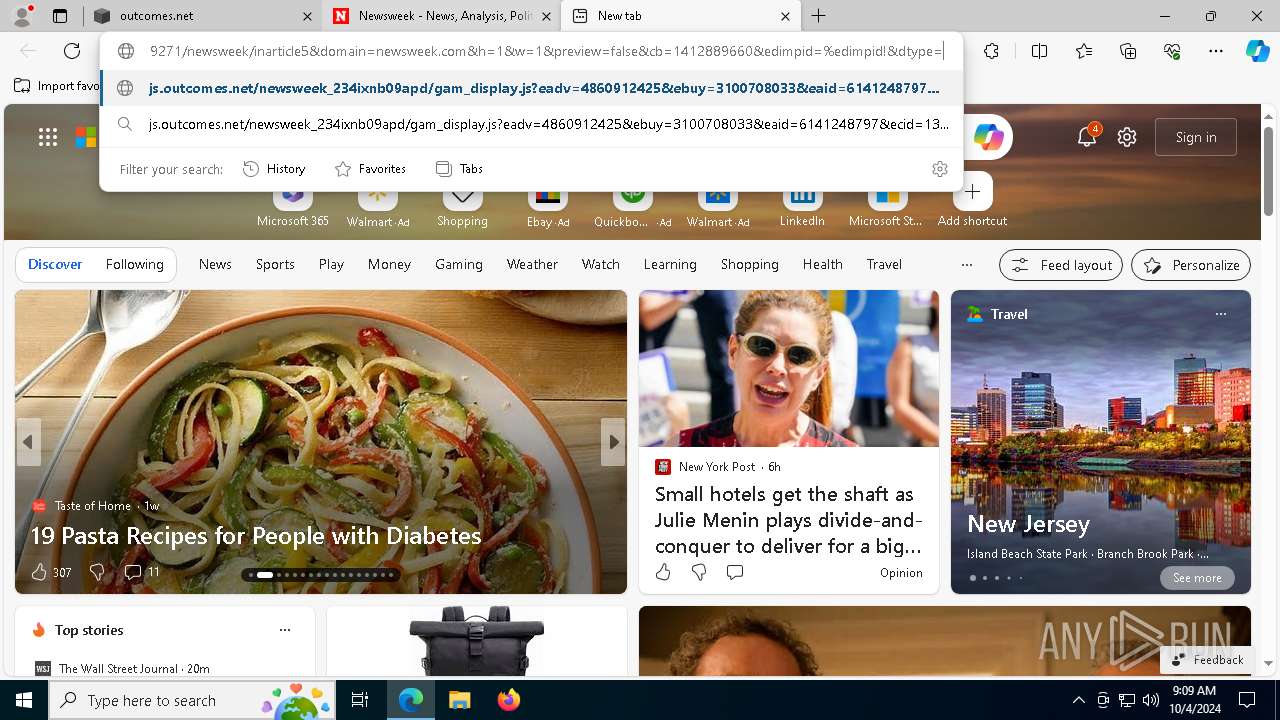Viewport: 1280px width, 720px height.
Task: Click See more on New Jersey card
Action: [x=1197, y=578]
